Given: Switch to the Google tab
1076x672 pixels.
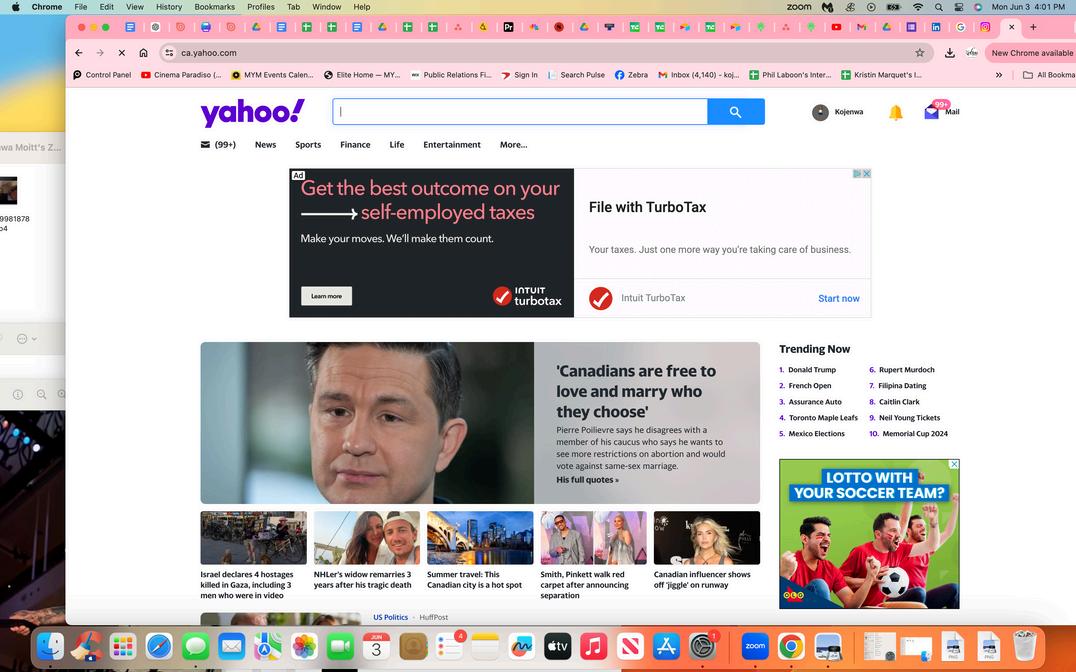Looking at the screenshot, I should [961, 27].
